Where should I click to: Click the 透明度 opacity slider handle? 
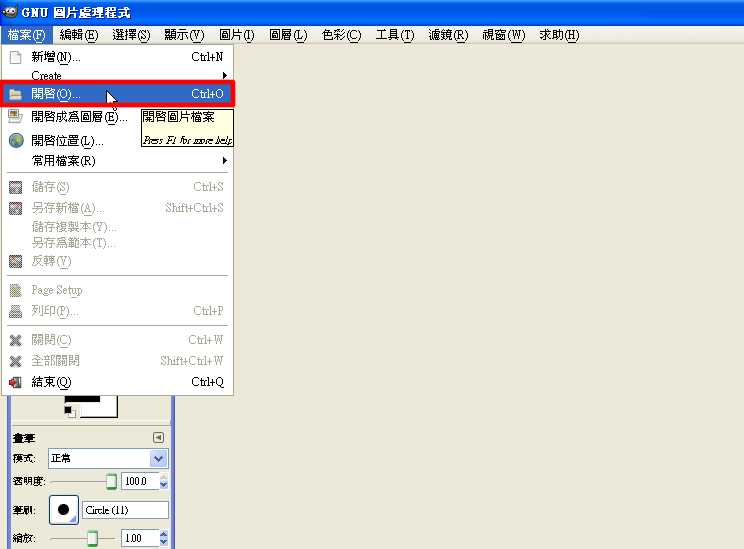(112, 481)
